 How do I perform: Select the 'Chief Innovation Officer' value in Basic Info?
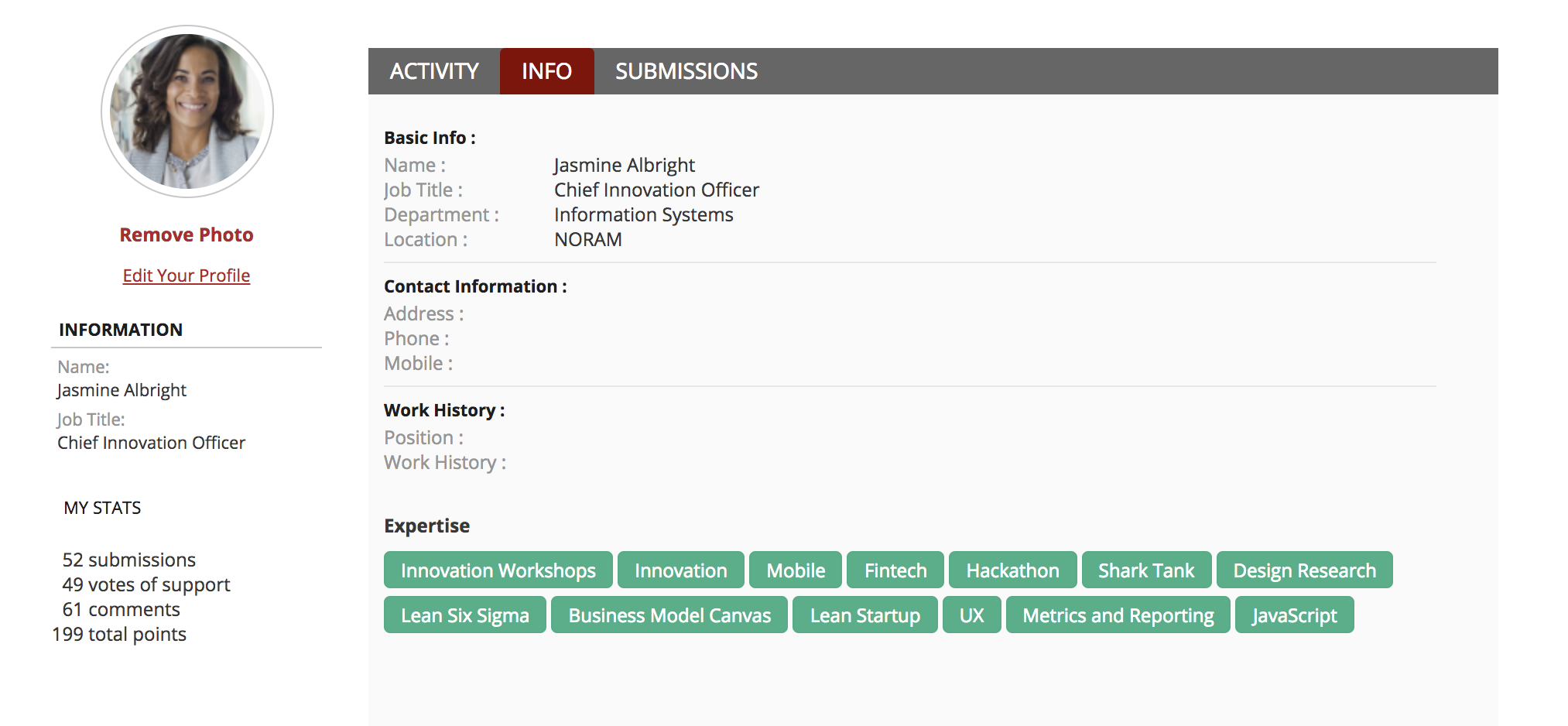(x=656, y=190)
